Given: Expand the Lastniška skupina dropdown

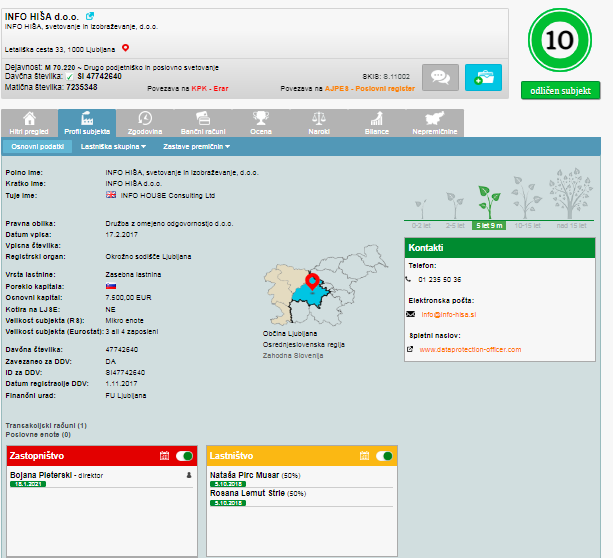Looking at the screenshot, I should click(113, 147).
